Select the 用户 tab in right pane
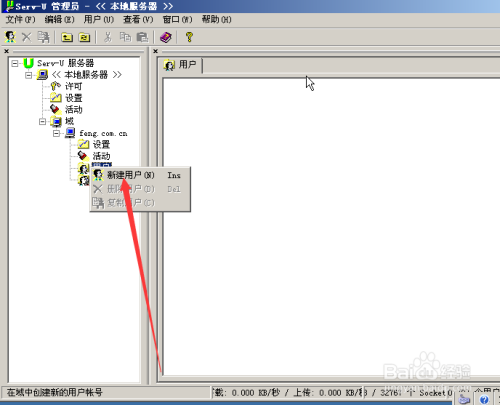The height and width of the screenshot is (405, 500). pyautogui.click(x=182, y=65)
